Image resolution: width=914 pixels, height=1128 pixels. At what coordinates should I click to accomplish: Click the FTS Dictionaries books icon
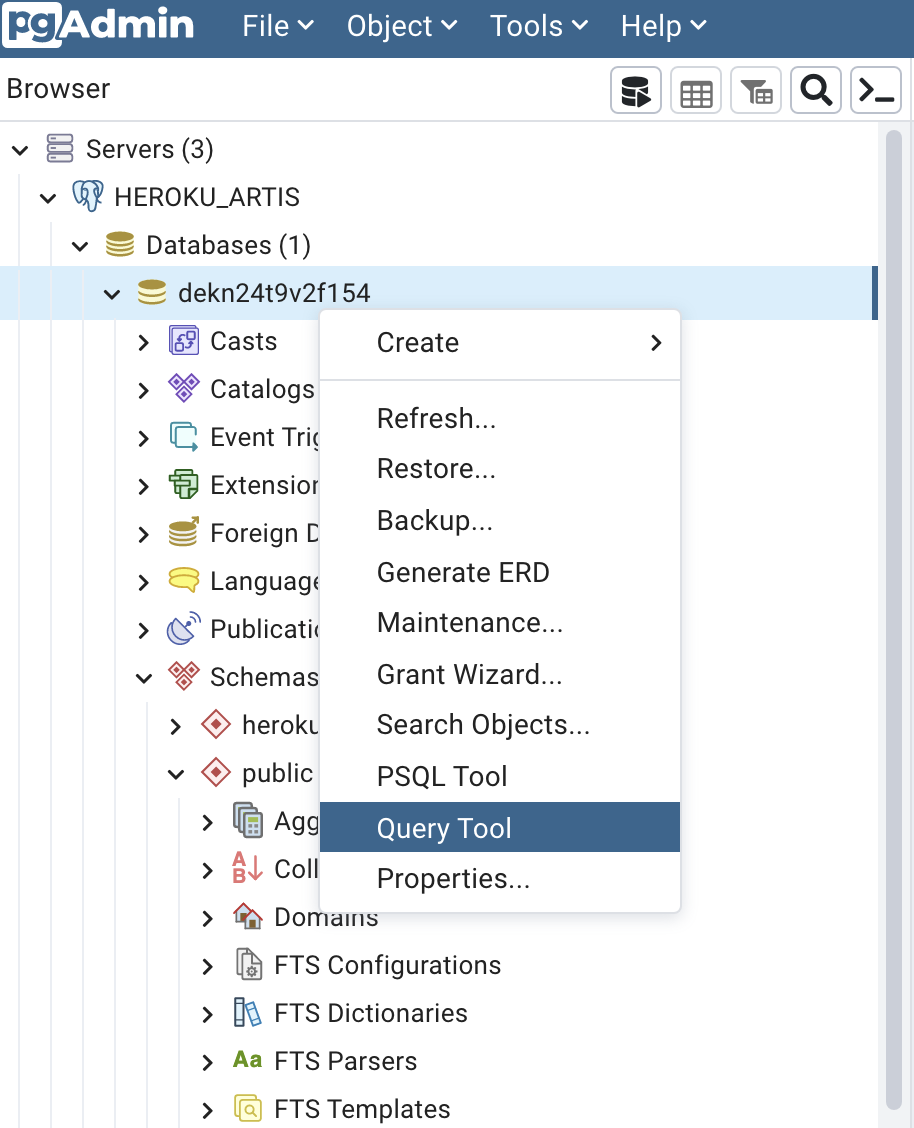coord(248,1012)
